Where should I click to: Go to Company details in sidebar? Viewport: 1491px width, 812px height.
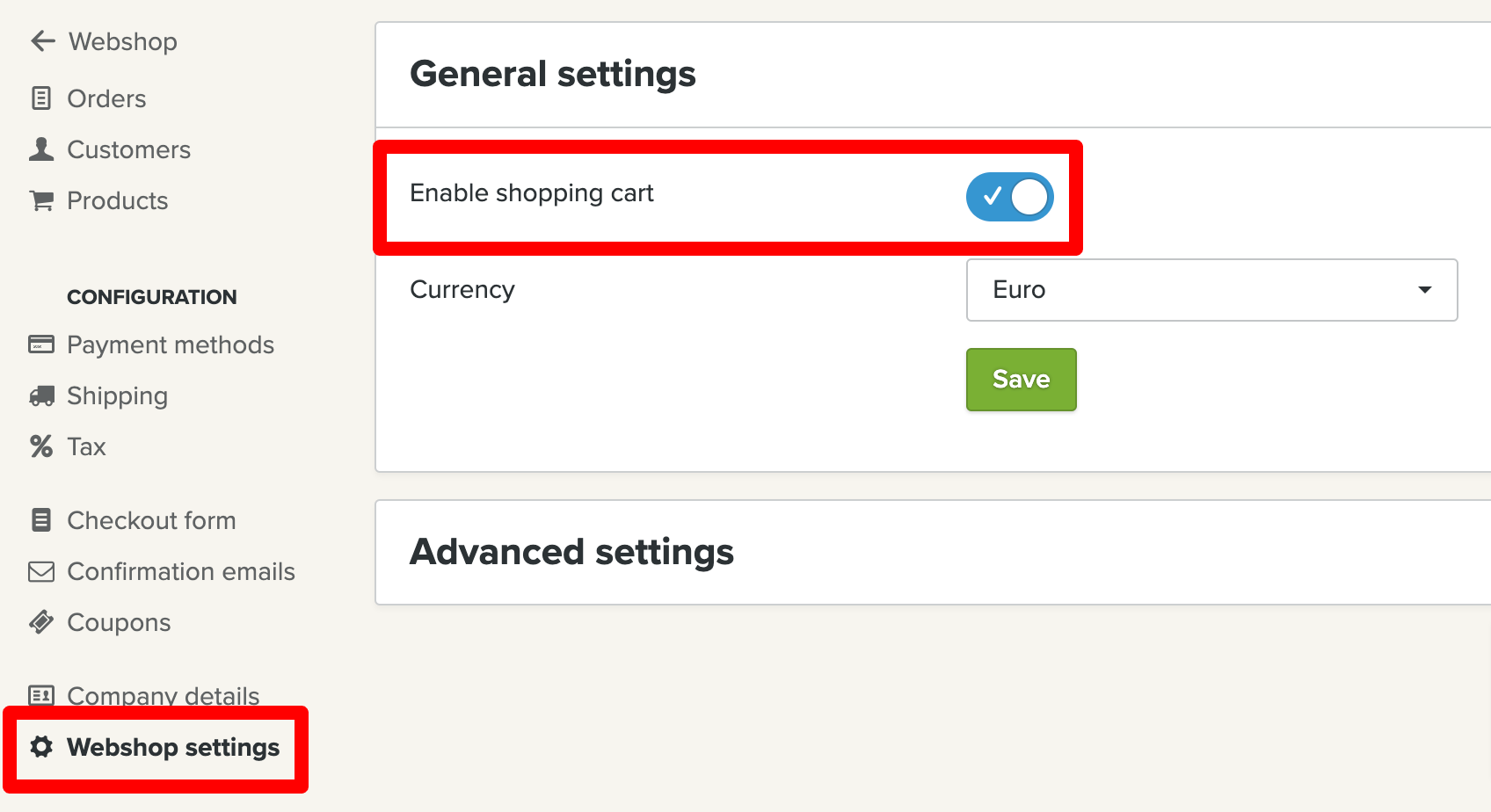163,695
